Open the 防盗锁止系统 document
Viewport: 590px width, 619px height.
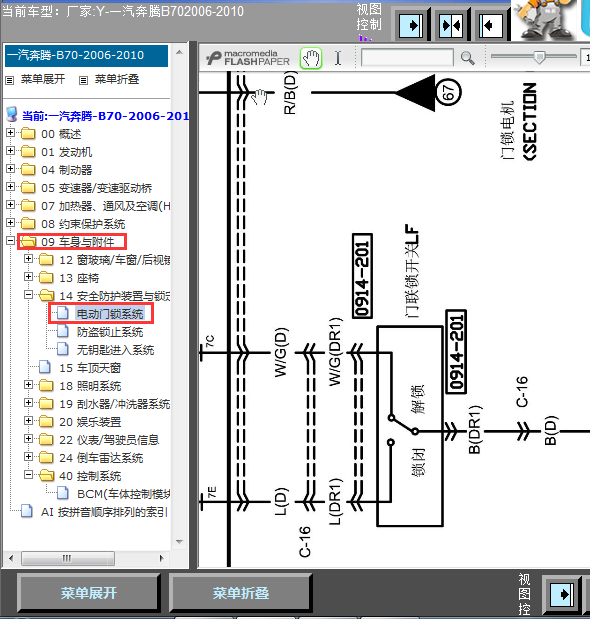click(110, 332)
